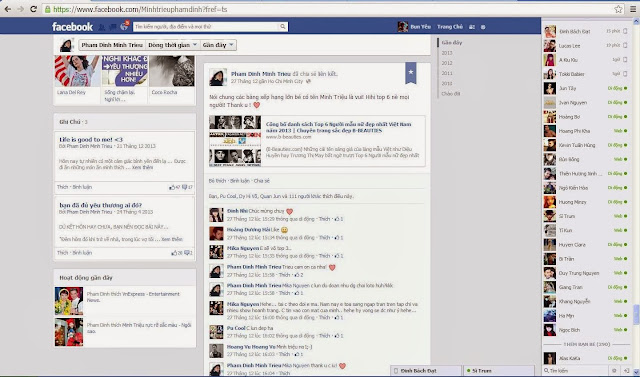Image resolution: width=640 pixels, height=377 pixels.
Task: Click the chat search magnifier icon
Action: click(546, 370)
